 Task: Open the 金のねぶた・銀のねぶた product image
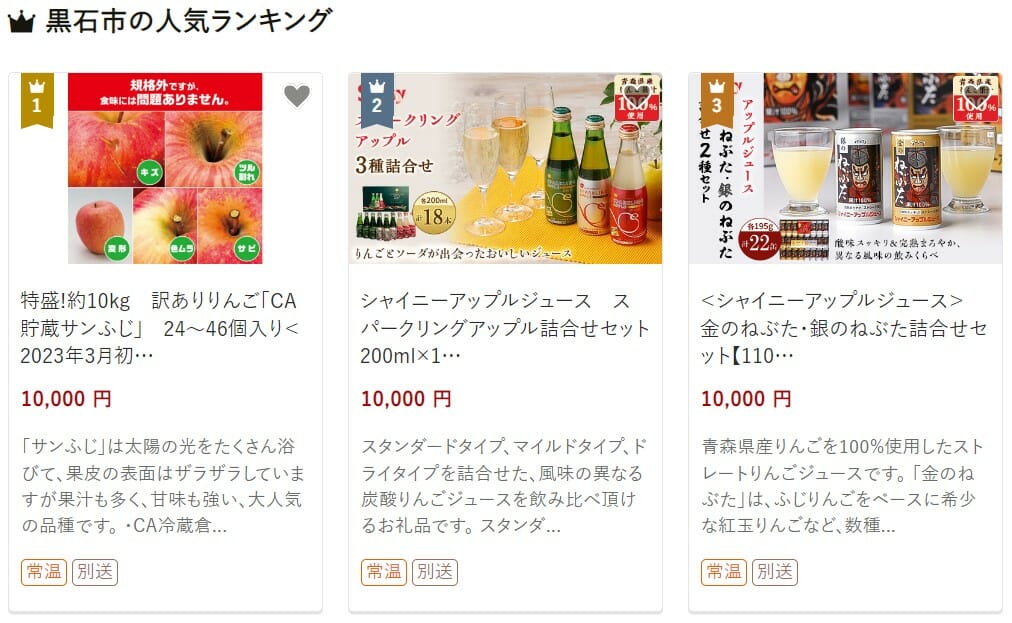click(x=845, y=168)
